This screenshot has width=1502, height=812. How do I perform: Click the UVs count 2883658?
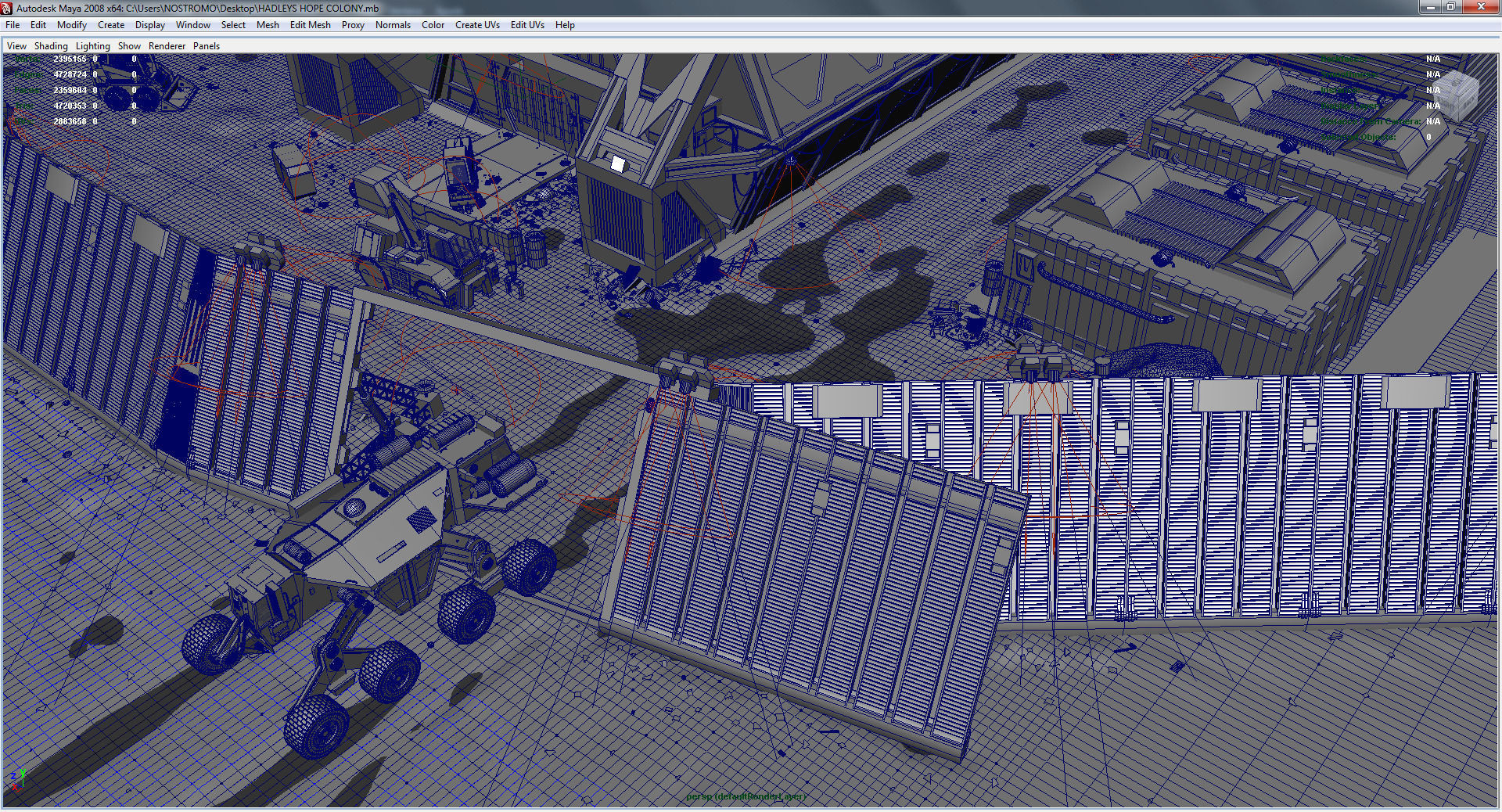pyautogui.click(x=70, y=121)
